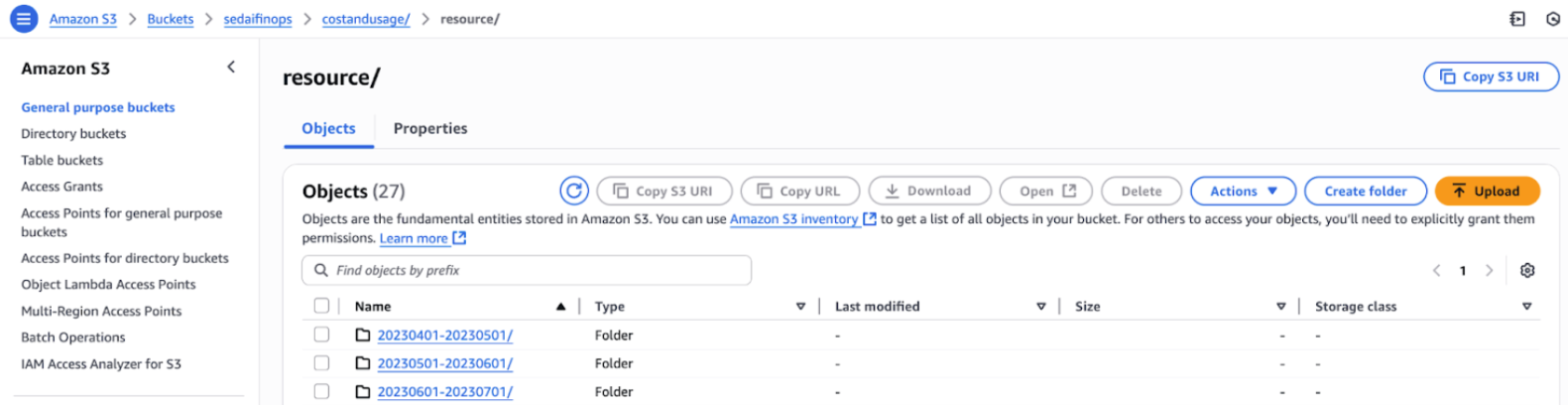Click the folder icon for 20230401-20230501/
Screen dimensions: 1568x405
[363, 336]
